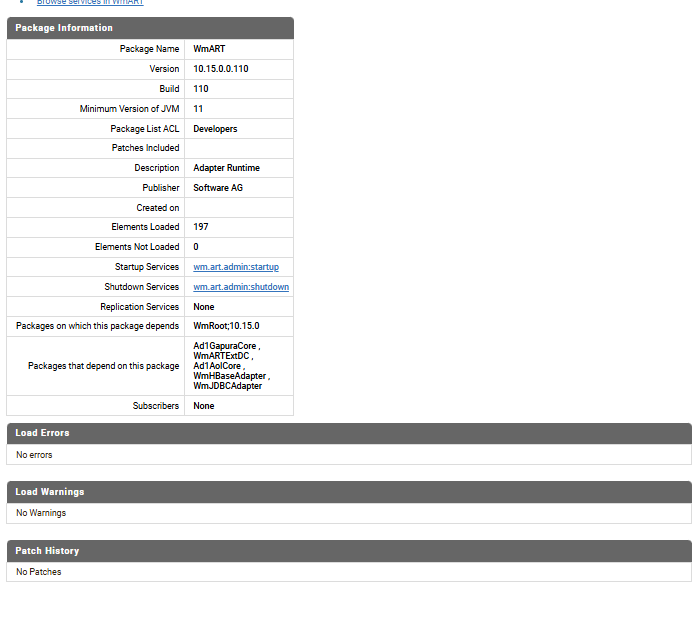Click the Packages that depend on this package label
This screenshot has height=621, width=699.
point(103,366)
